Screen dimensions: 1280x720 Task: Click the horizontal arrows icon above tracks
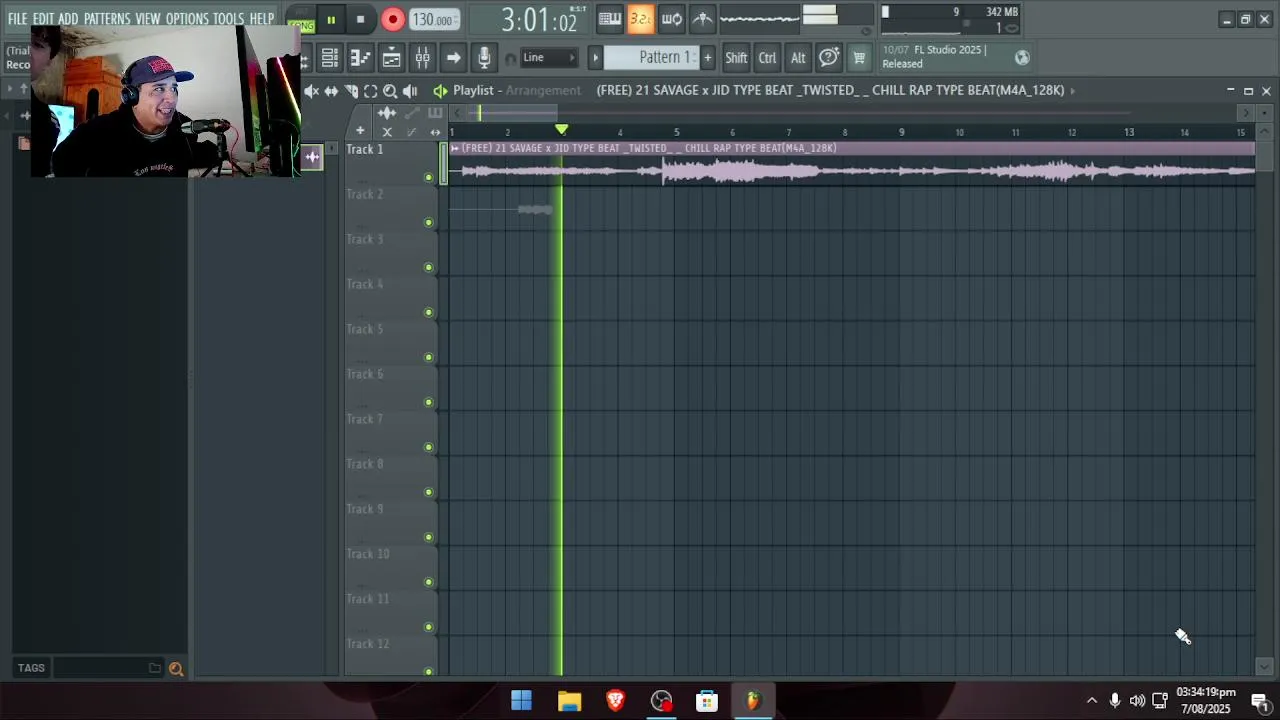coord(435,131)
